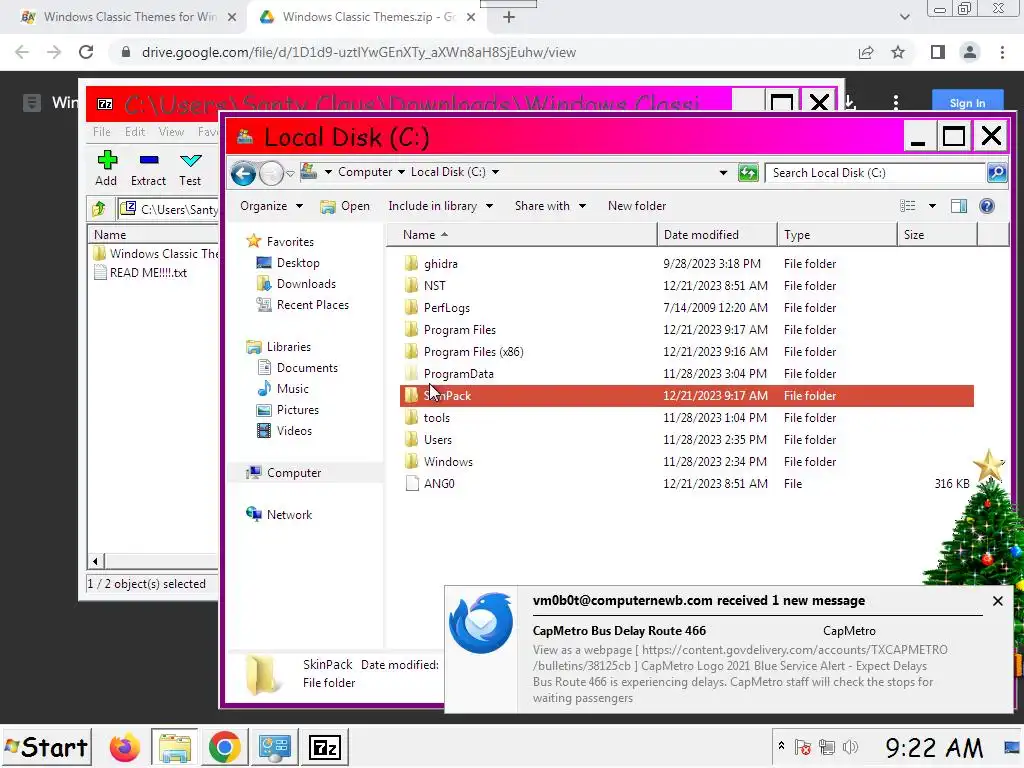Screen dimensions: 1024x768
Task: Open the view options dropdown arrow
Action: [932, 206]
